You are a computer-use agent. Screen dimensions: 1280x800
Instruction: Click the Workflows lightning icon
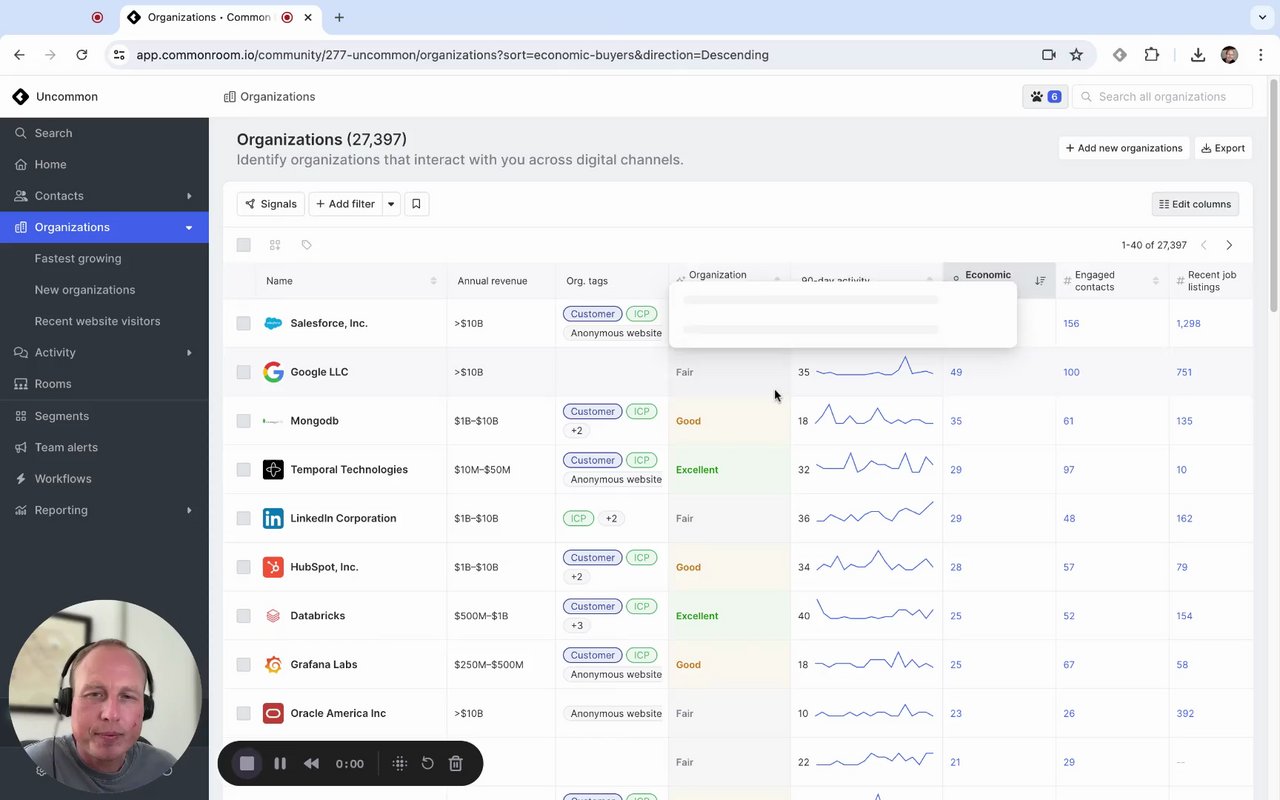click(21, 479)
